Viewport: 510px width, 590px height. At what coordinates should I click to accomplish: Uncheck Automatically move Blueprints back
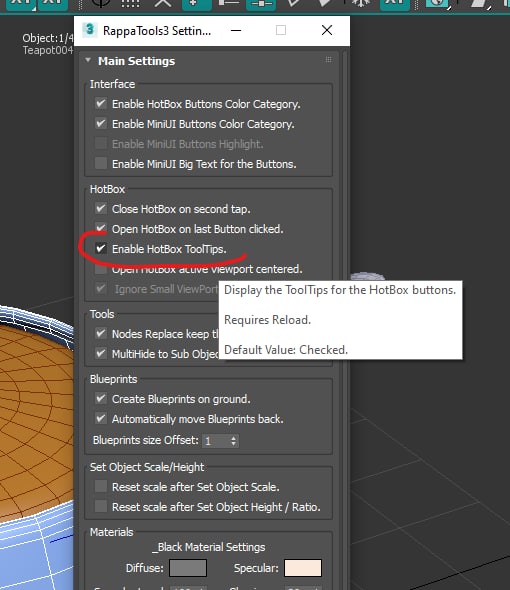point(101,418)
